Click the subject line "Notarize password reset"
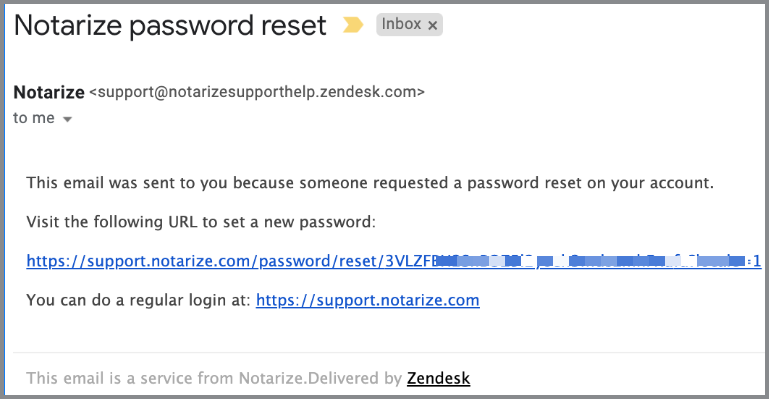Image resolution: width=769 pixels, height=399 pixels. 170,25
